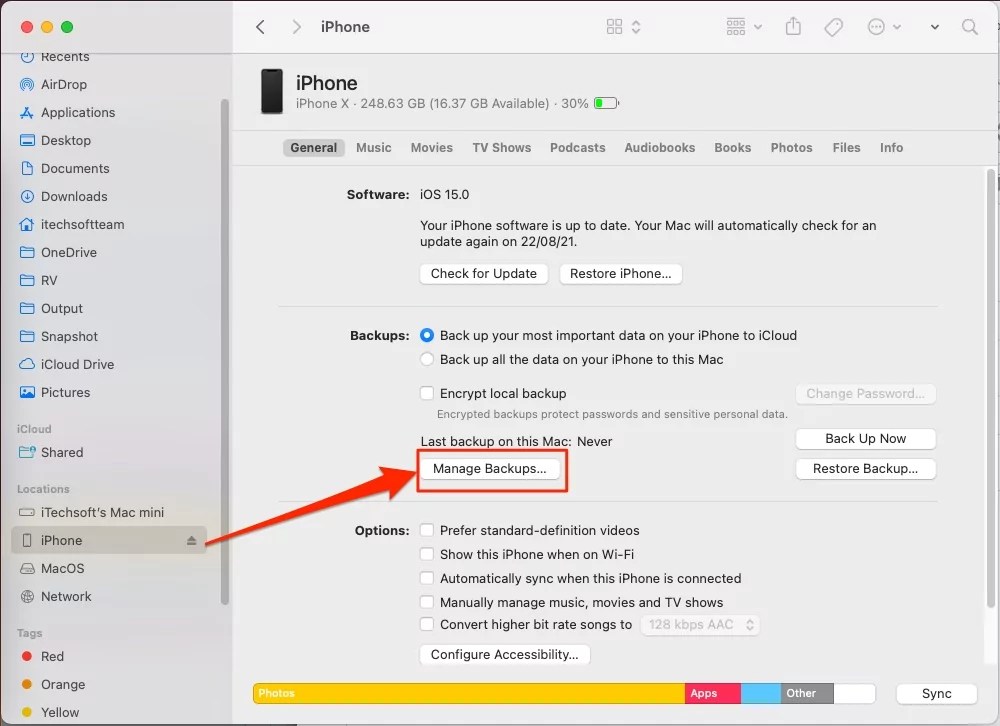Go back with the left chevron
Screen dimensions: 1000x726
pos(260,27)
